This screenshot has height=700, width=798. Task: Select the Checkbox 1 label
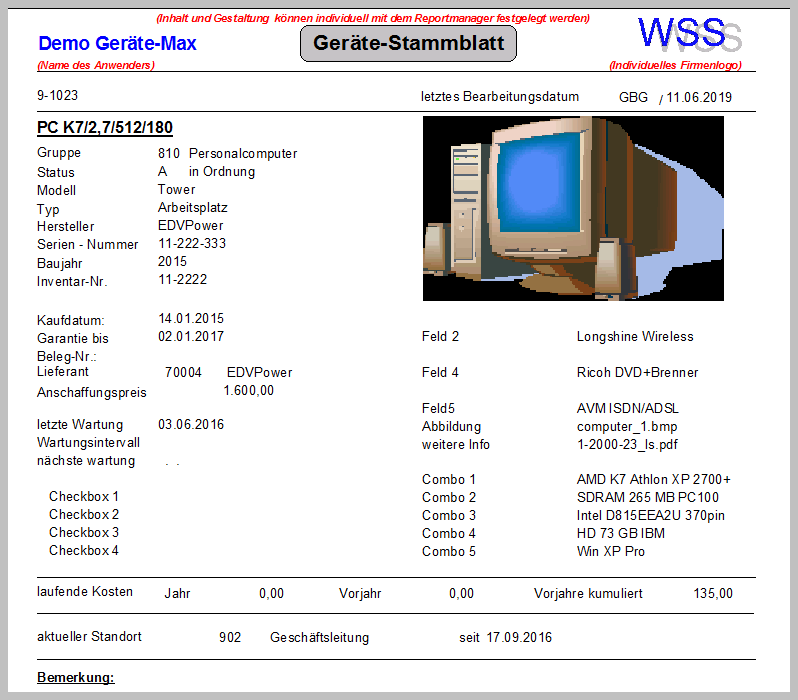pyautogui.click(x=84, y=497)
